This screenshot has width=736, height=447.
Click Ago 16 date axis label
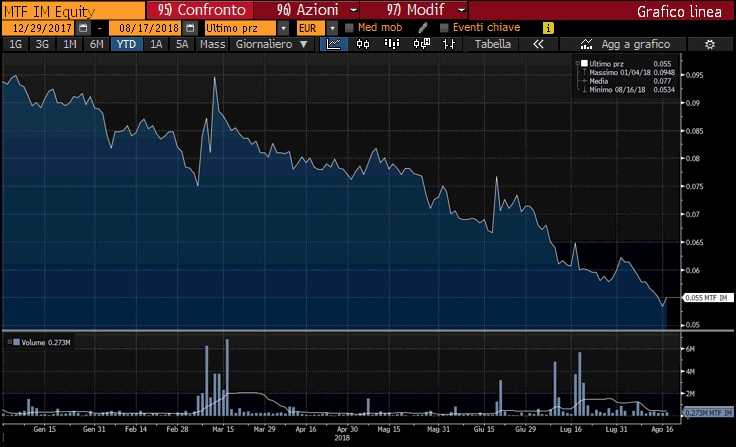click(662, 429)
